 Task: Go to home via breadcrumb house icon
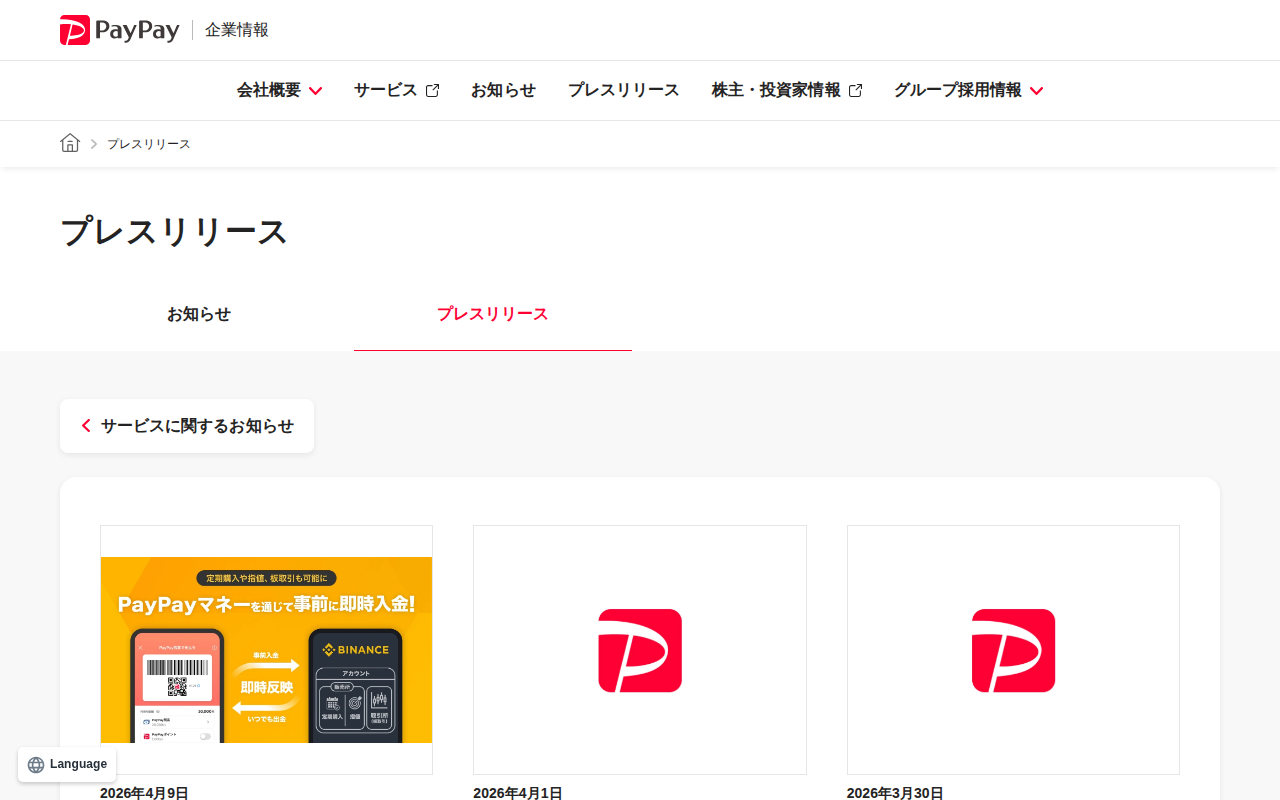[70, 143]
